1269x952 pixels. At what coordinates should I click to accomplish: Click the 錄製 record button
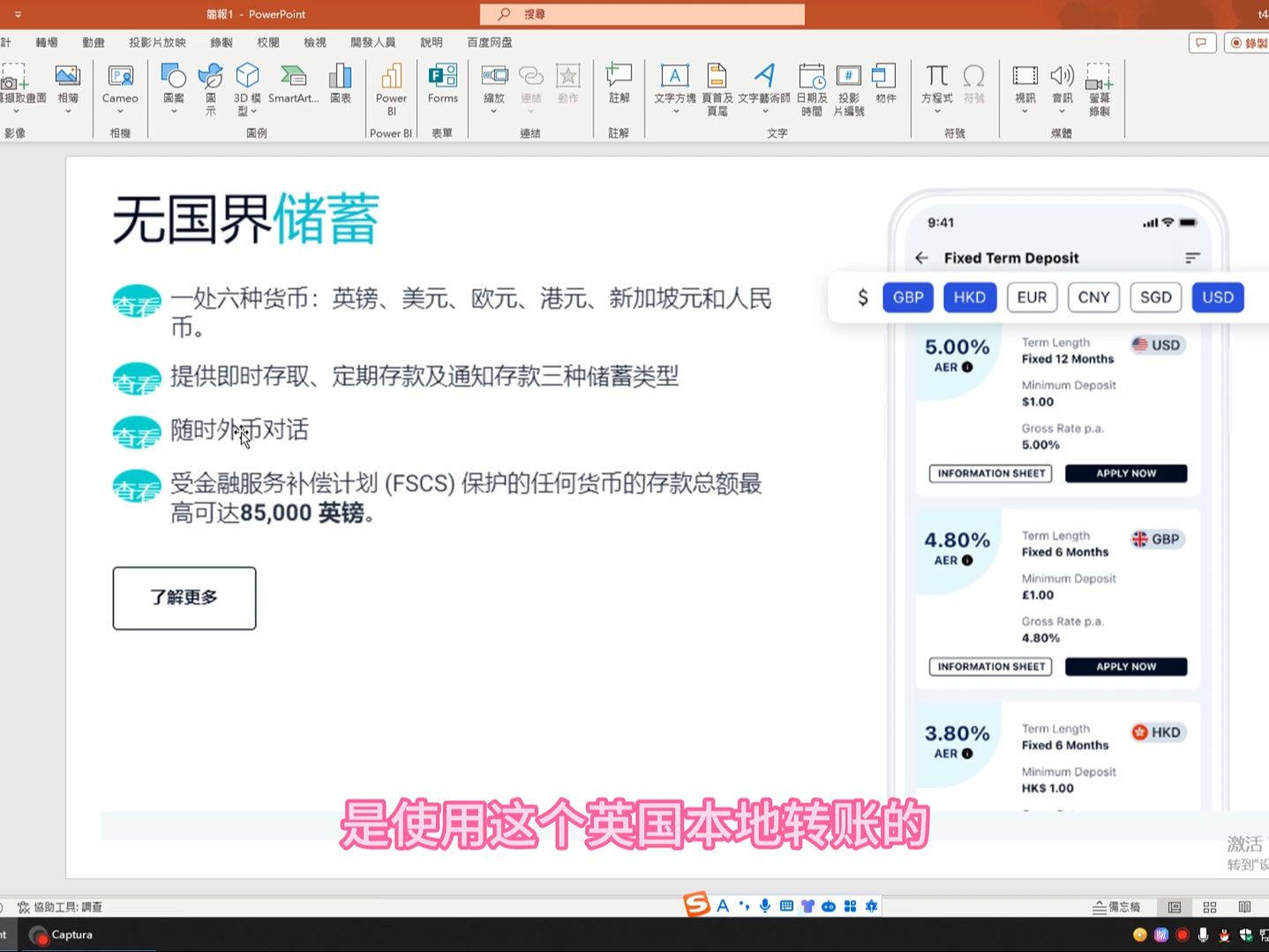(1248, 42)
